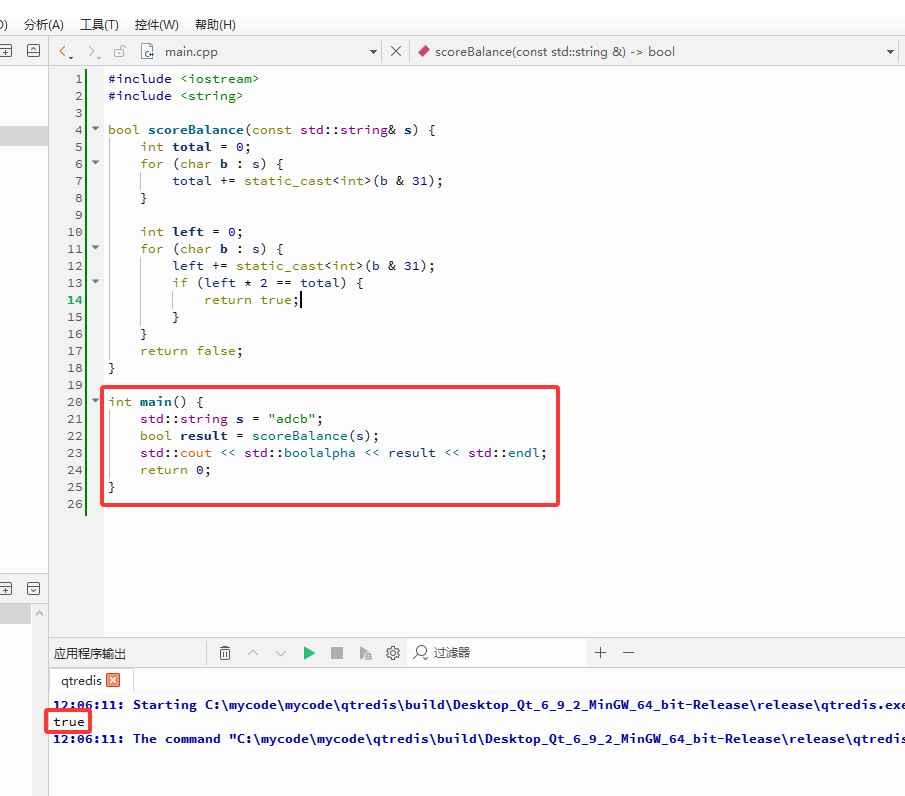Click the filter magnifier icon

[421, 653]
